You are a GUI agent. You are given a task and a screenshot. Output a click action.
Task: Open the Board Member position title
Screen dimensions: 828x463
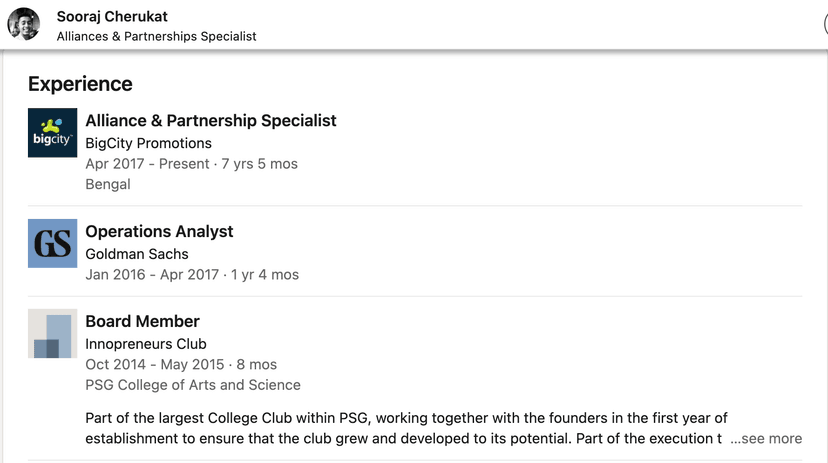pos(142,321)
